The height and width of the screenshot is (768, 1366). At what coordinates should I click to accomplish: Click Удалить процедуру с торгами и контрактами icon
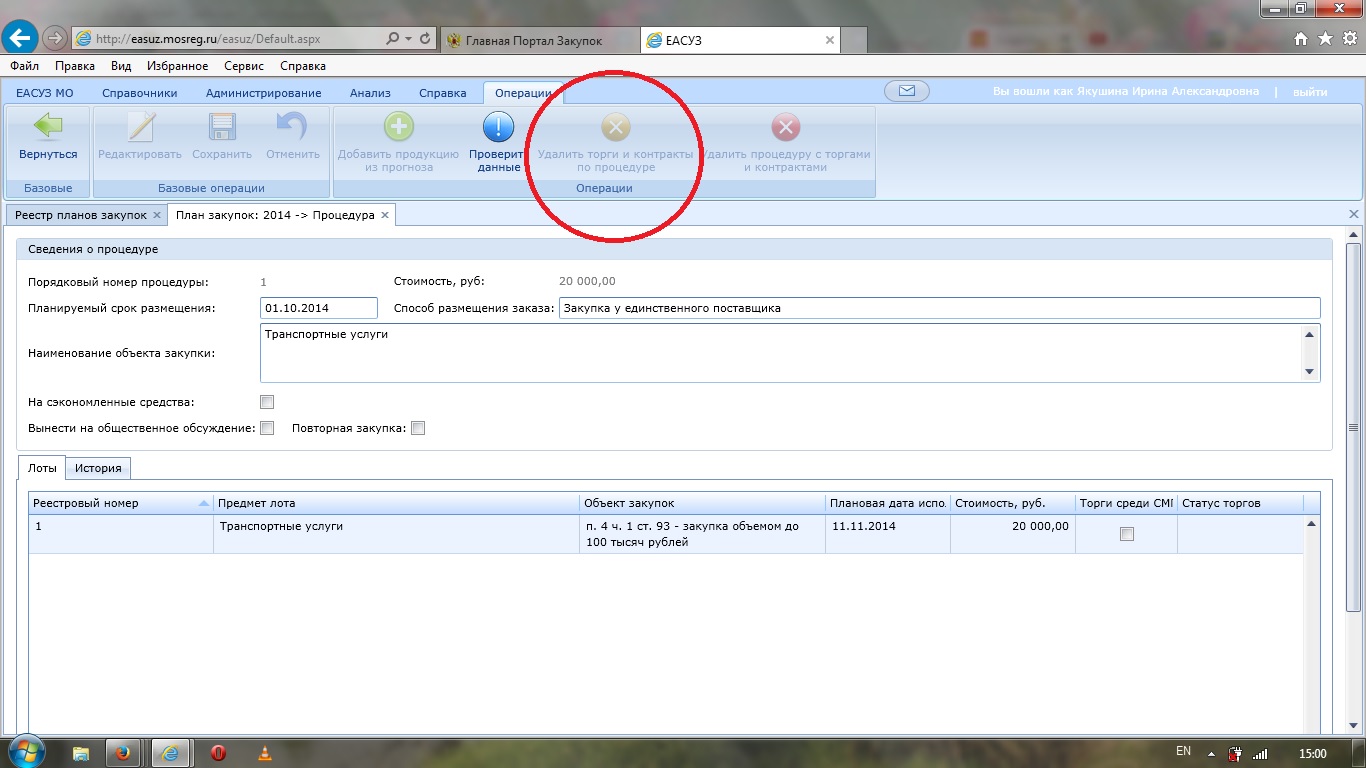point(786,127)
